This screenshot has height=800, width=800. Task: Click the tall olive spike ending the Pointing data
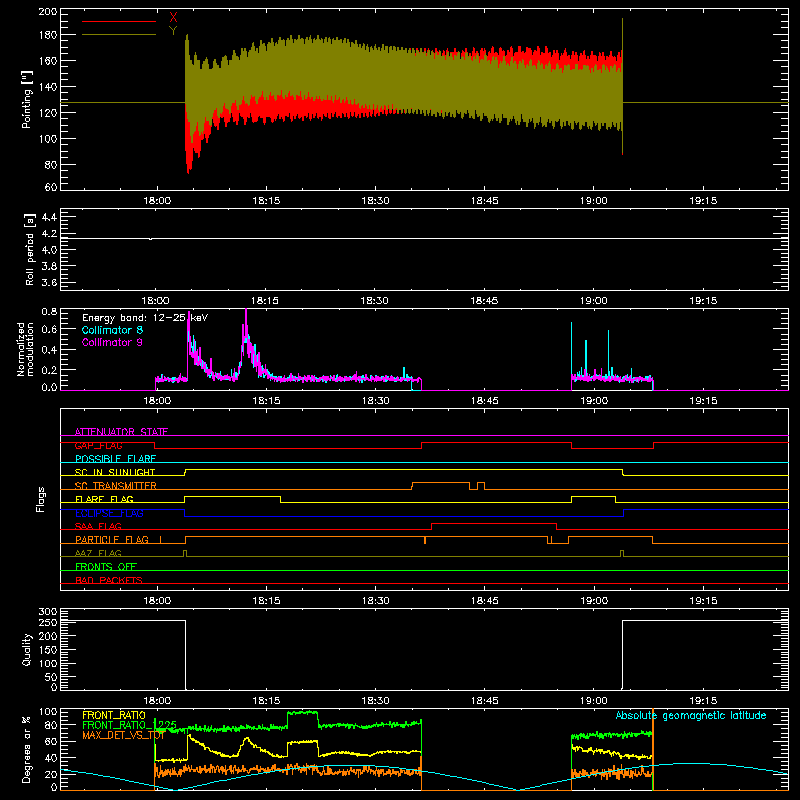622,87
